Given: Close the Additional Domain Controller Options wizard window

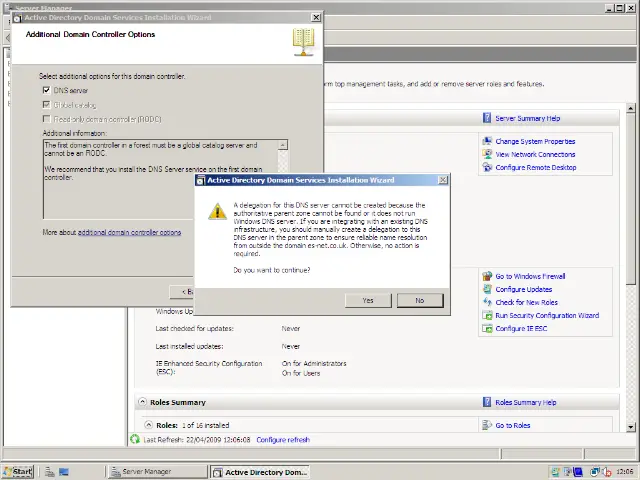Looking at the screenshot, I should (x=316, y=17).
